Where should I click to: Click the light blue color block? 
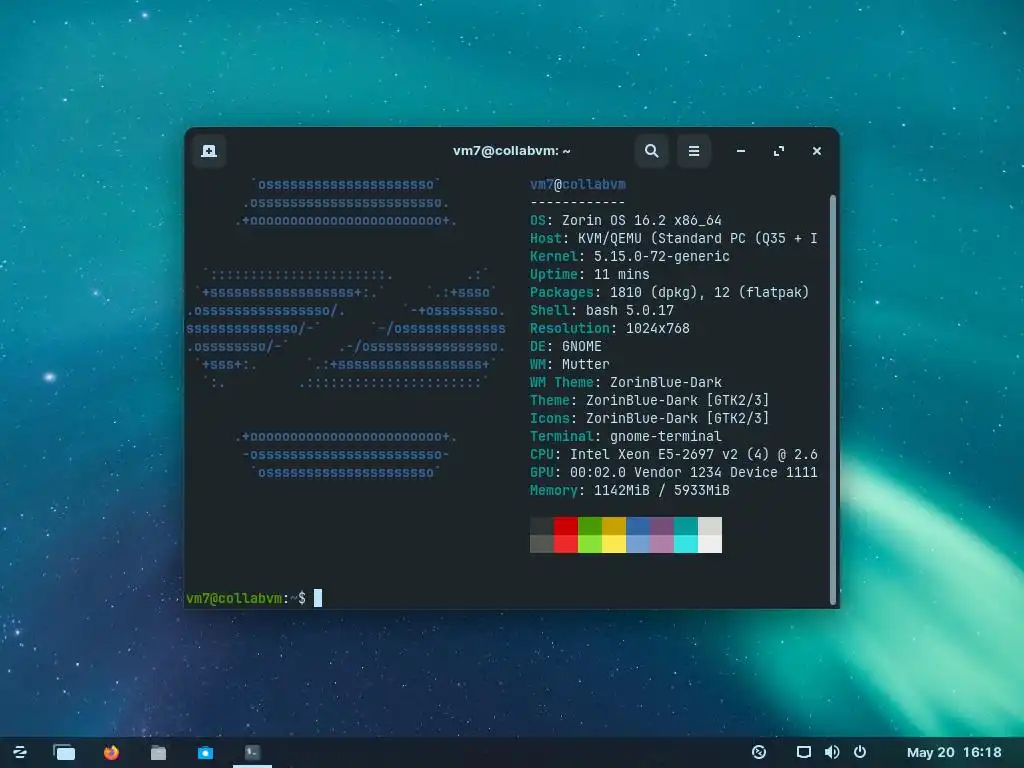(x=638, y=544)
